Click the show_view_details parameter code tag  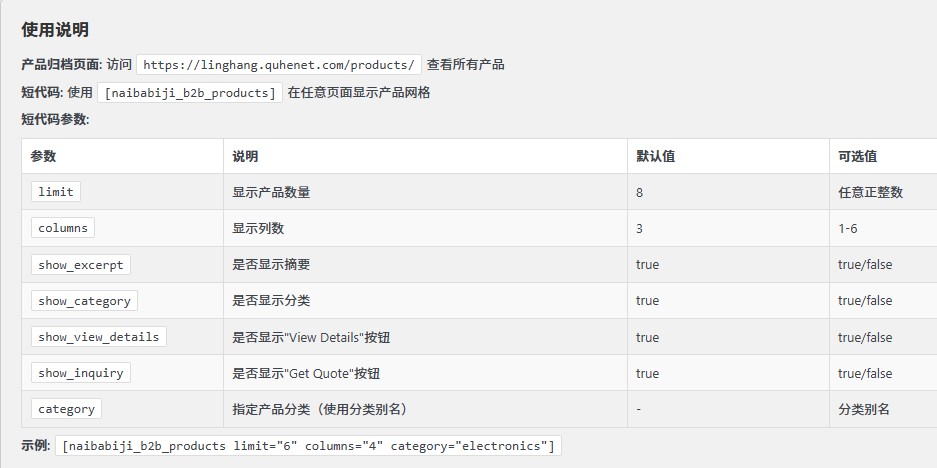(98, 337)
